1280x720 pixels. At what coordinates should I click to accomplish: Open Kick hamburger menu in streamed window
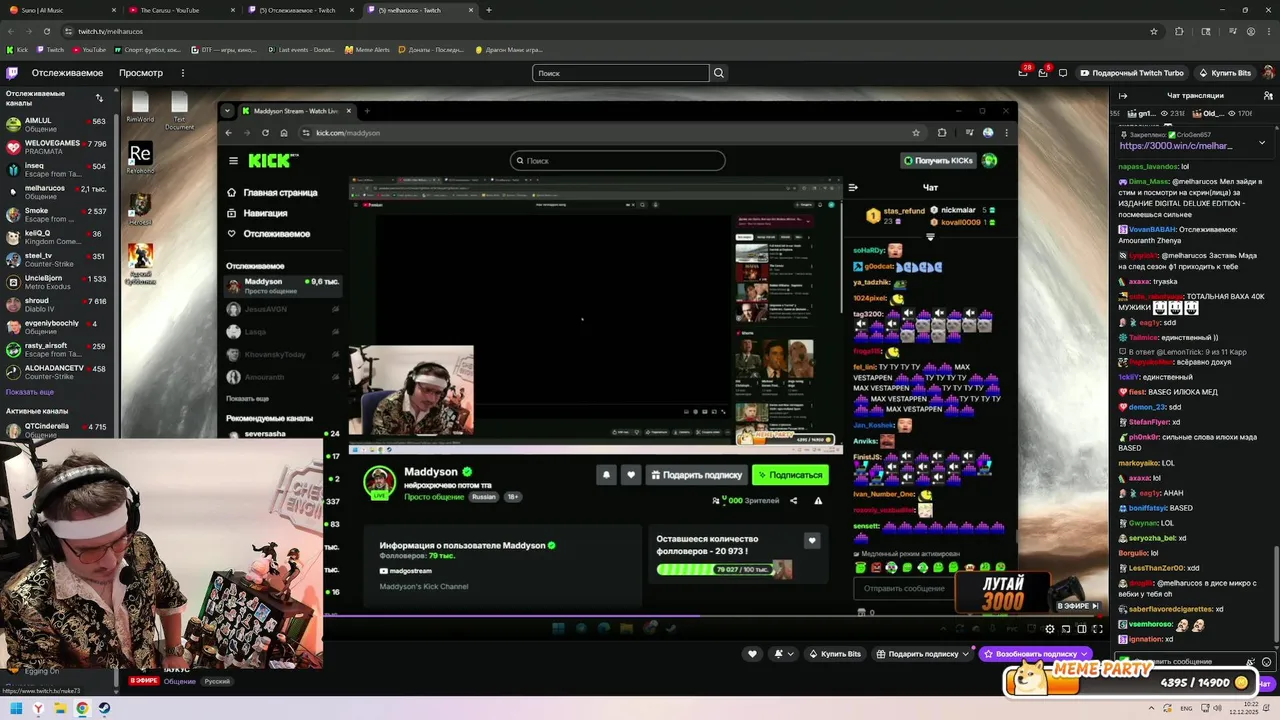pos(233,160)
